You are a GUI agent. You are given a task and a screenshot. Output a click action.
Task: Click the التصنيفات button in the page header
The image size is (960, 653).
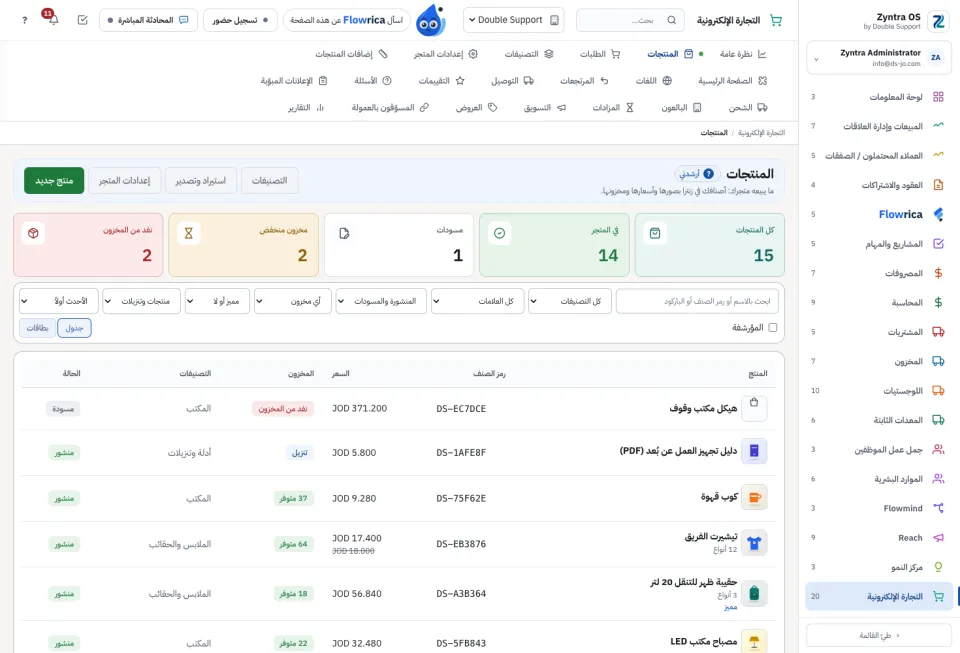269,181
